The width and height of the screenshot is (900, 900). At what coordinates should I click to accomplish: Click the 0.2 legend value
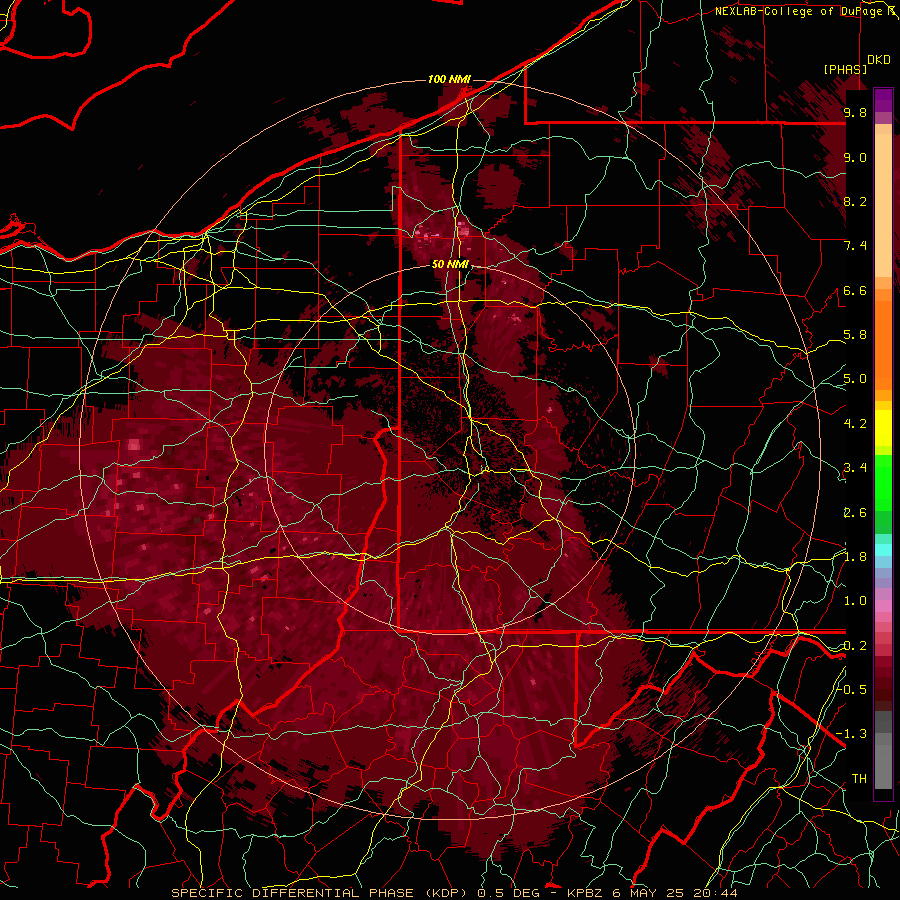pos(855,646)
